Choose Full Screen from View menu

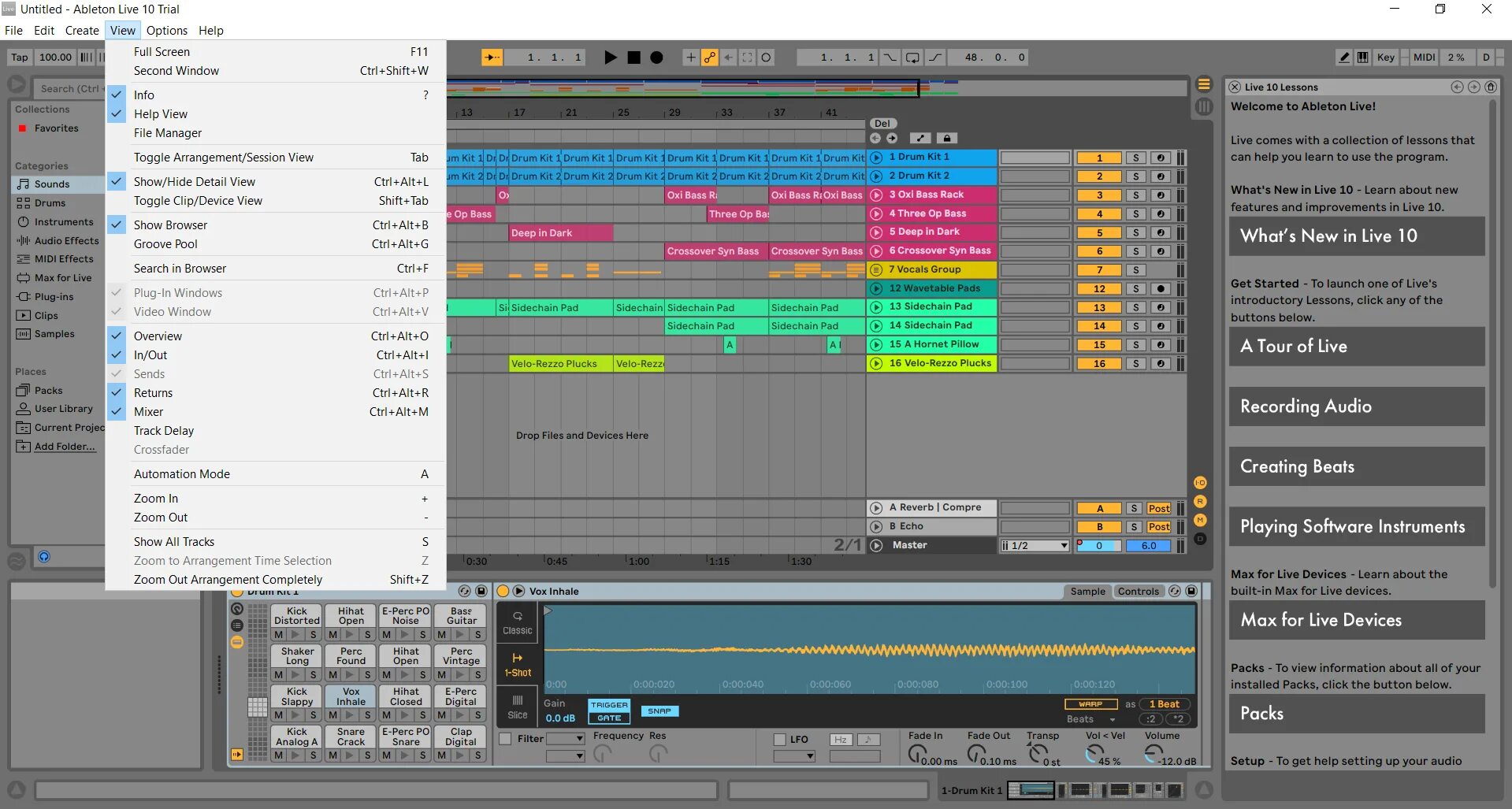coord(276,52)
